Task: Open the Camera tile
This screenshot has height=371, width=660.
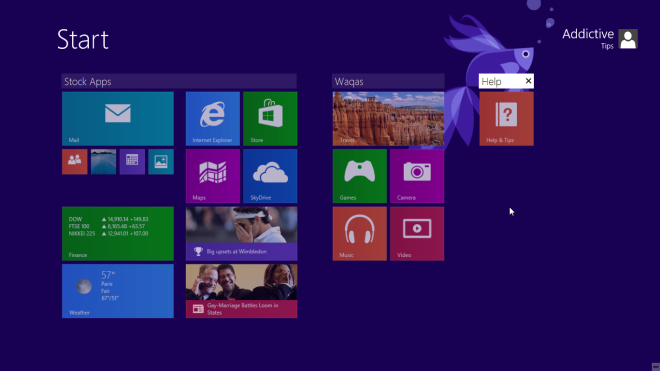Action: [417, 176]
